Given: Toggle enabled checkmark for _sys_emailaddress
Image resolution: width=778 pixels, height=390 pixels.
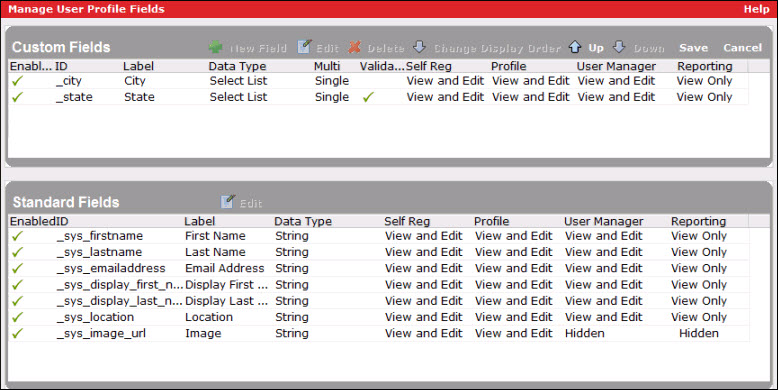Looking at the screenshot, I should 17,268.
